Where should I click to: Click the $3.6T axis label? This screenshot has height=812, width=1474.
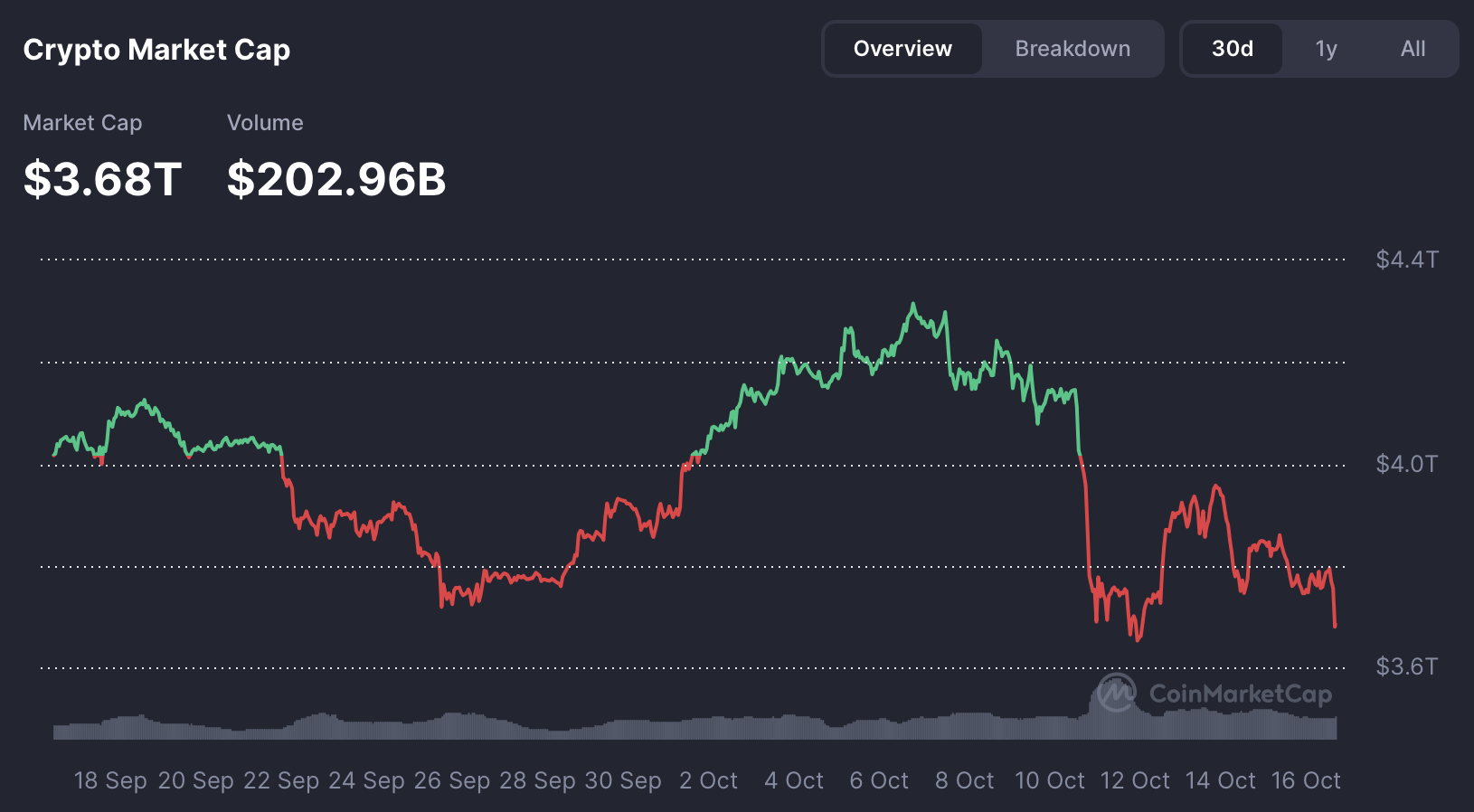[1406, 666]
